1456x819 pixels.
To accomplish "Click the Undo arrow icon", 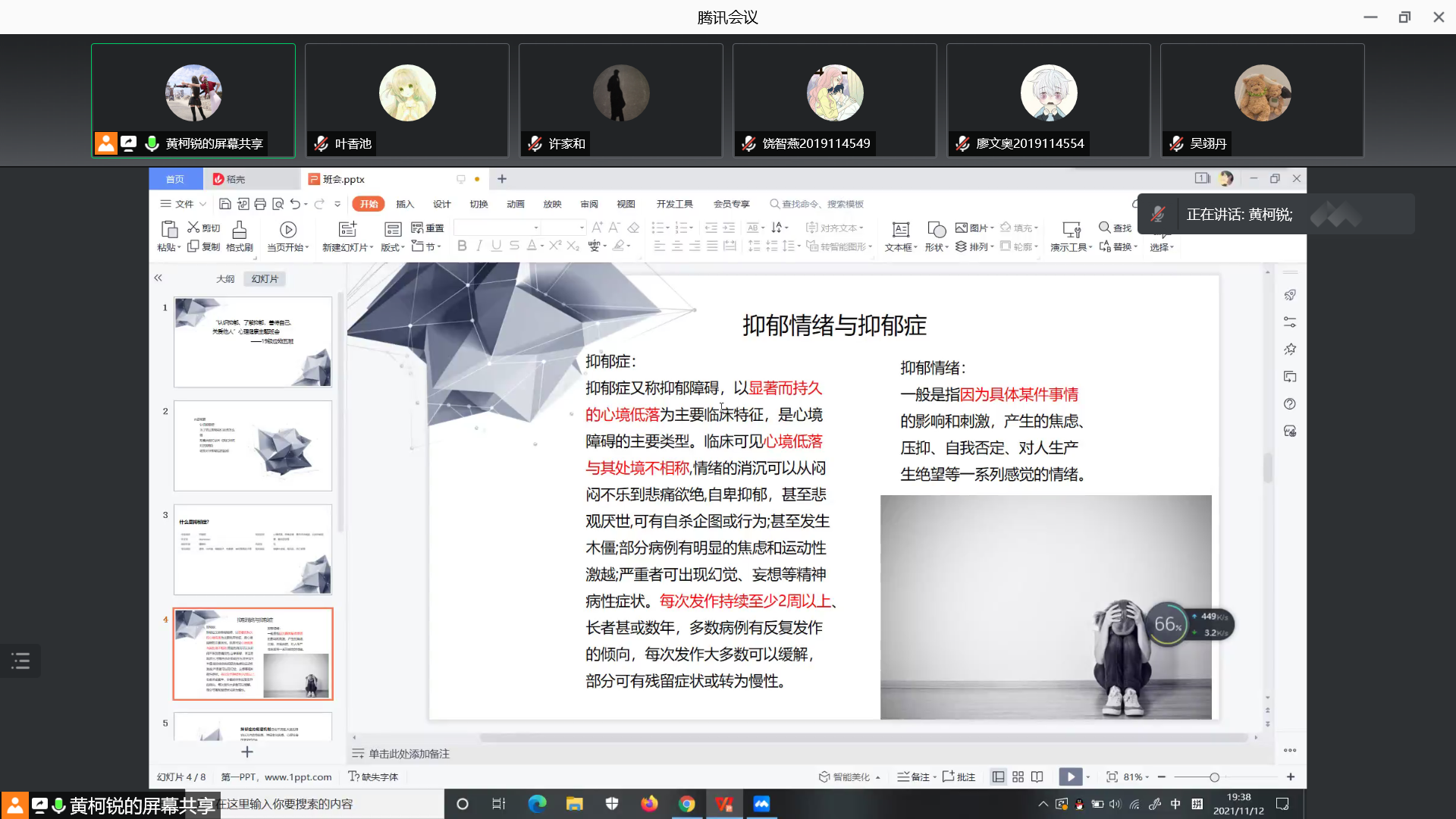I will point(295,204).
